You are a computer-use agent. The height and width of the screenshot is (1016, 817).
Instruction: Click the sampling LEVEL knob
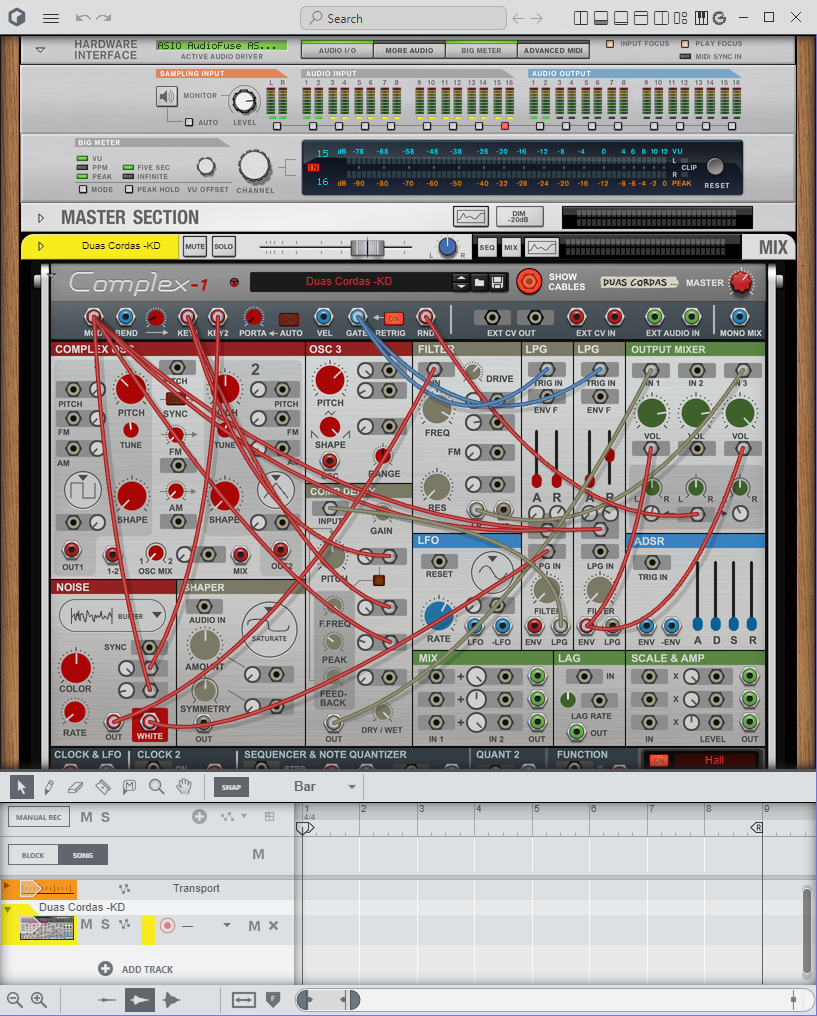point(244,100)
